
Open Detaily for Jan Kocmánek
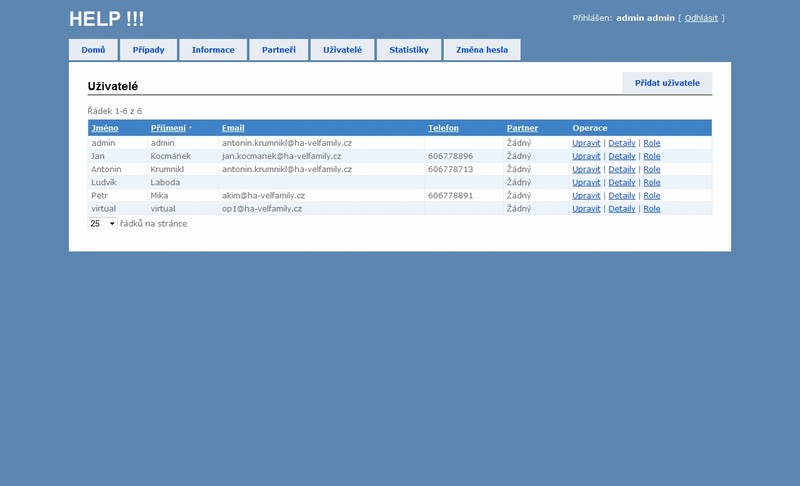click(622, 156)
